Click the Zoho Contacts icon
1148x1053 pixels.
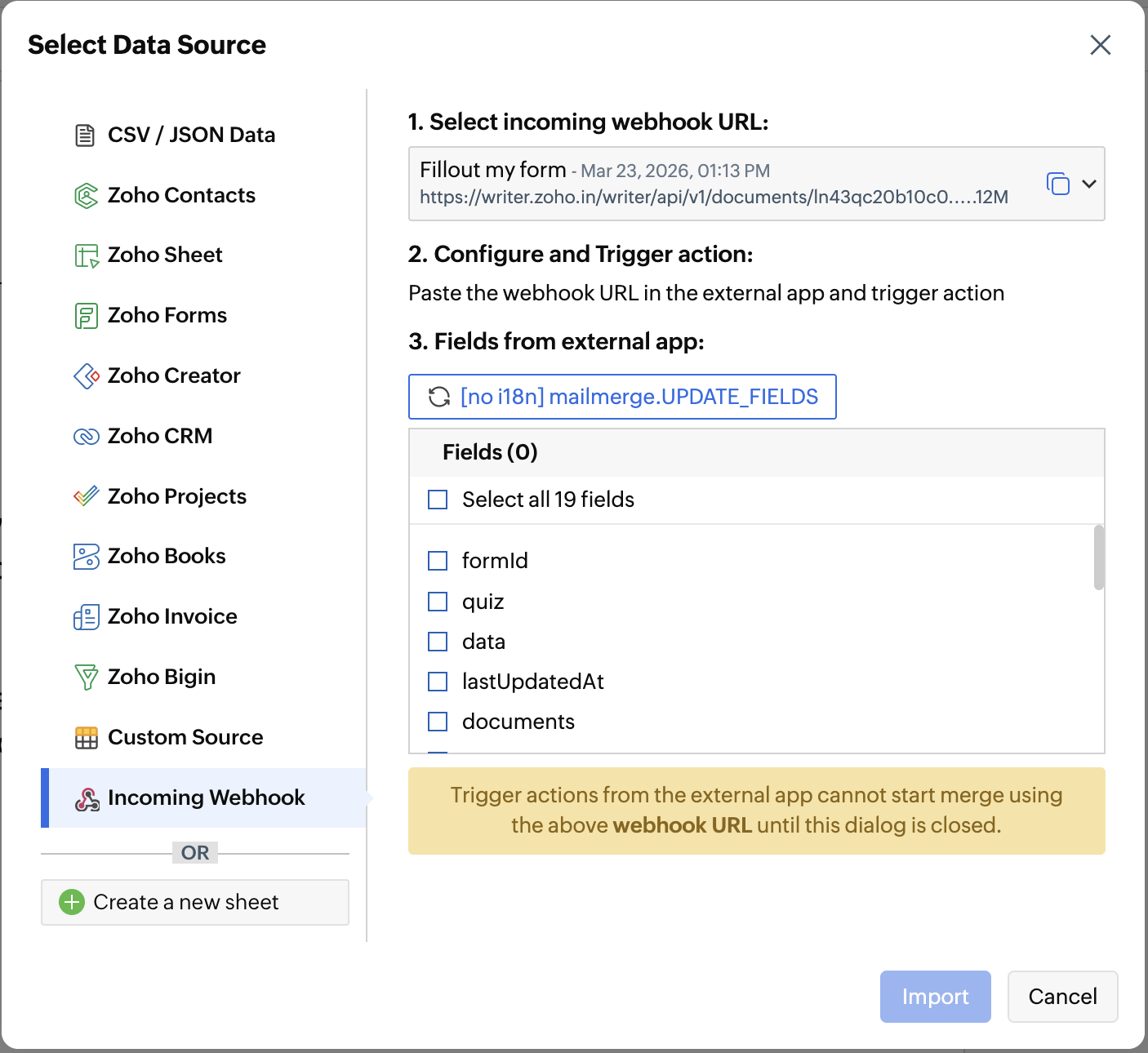pos(86,196)
